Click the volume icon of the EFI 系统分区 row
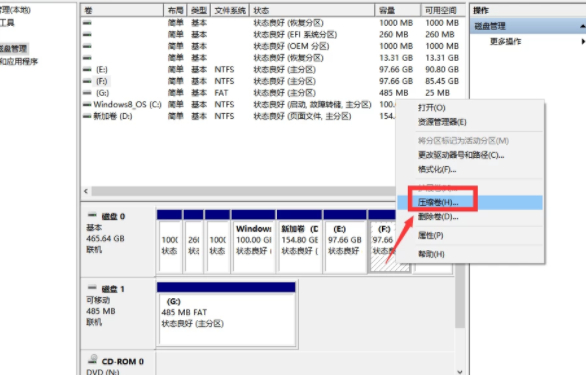The height and width of the screenshot is (375, 586). coord(87,34)
